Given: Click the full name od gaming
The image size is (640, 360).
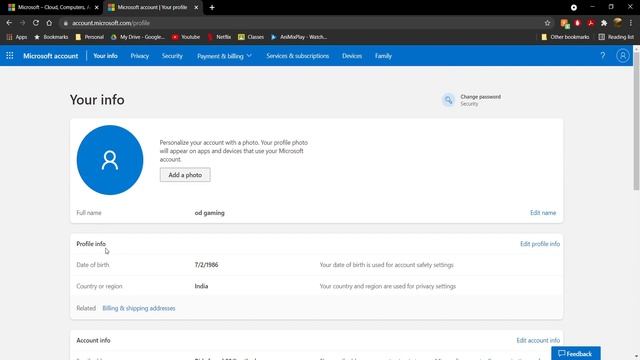Looking at the screenshot, I should click(209, 213).
